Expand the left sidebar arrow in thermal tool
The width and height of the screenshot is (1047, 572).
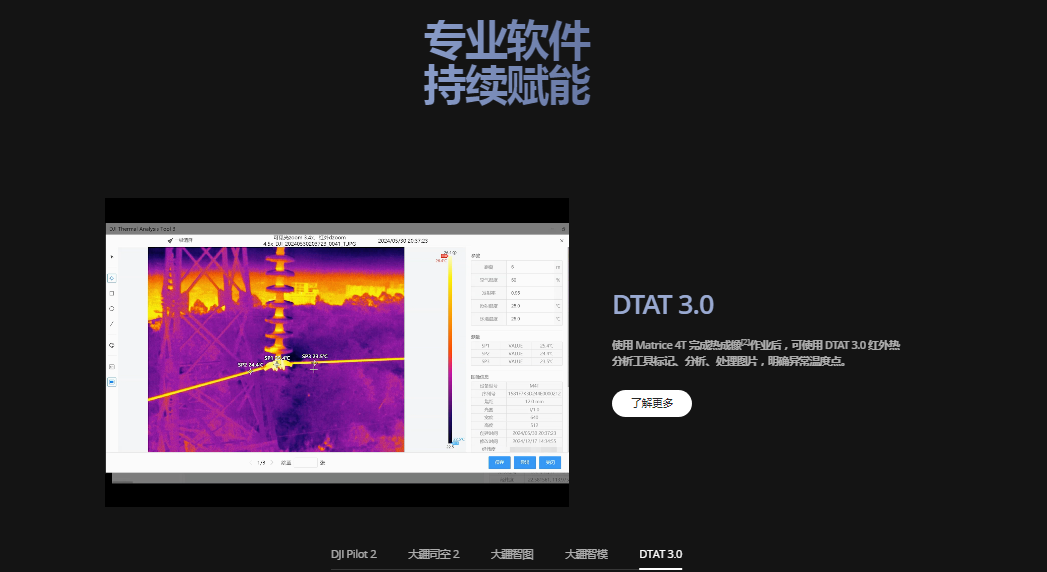tap(112, 257)
